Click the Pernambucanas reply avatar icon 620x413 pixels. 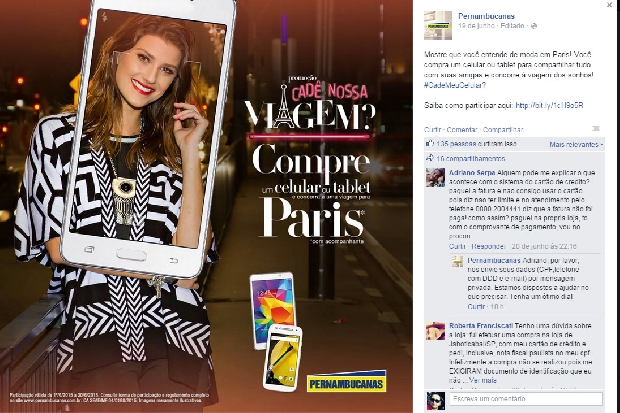[x=457, y=262]
